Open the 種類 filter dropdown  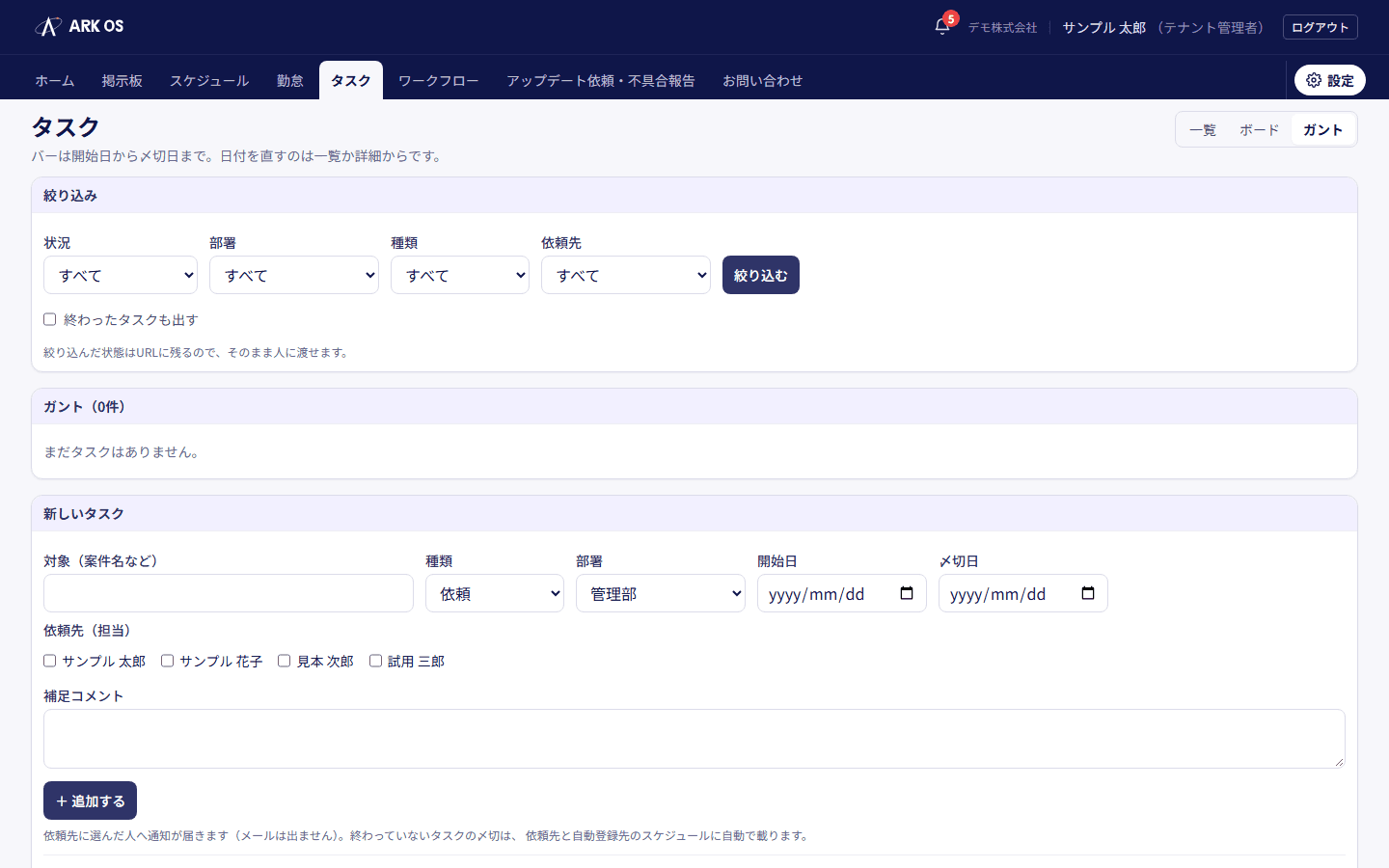460,275
